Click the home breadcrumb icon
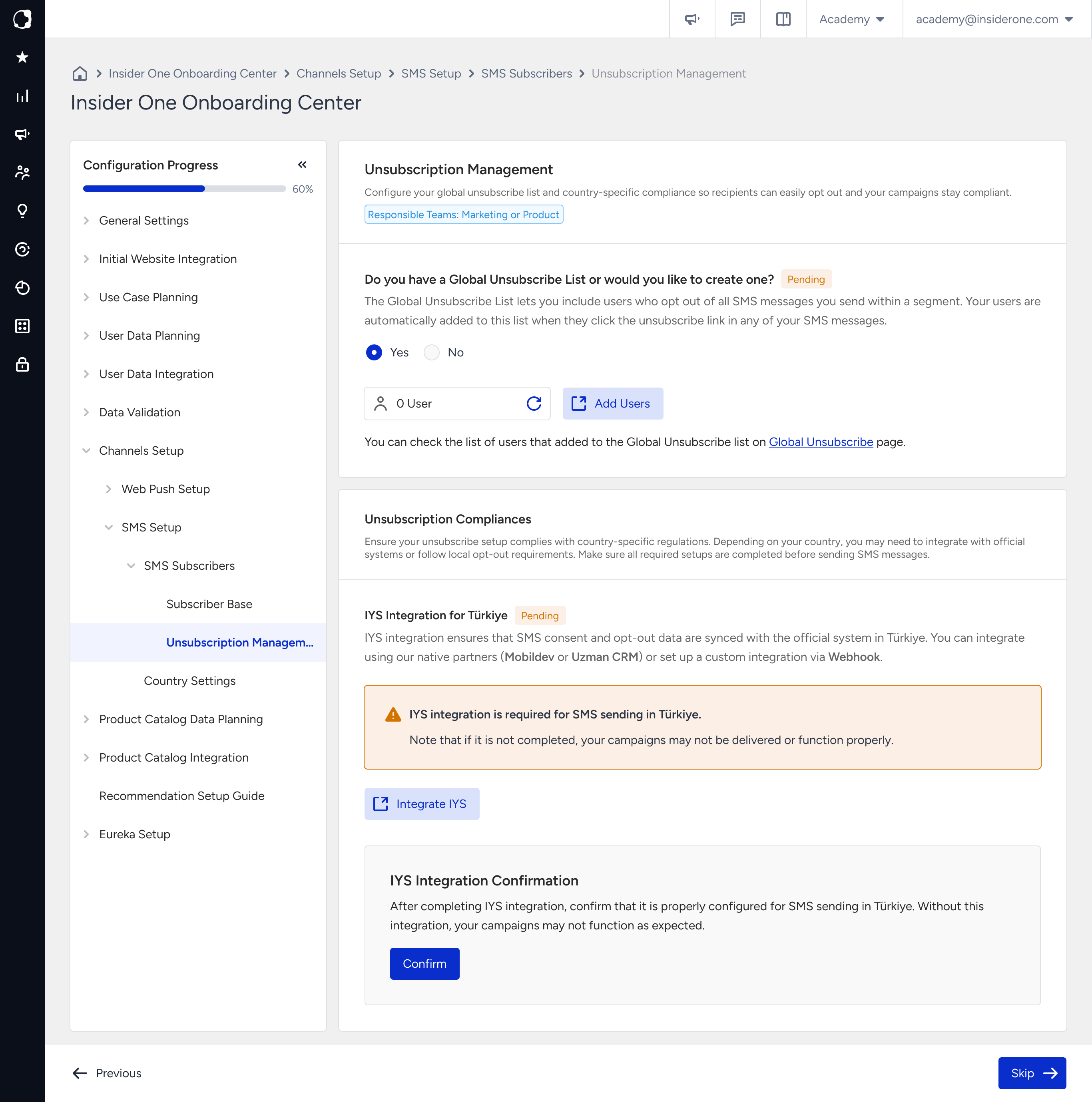 coord(80,74)
